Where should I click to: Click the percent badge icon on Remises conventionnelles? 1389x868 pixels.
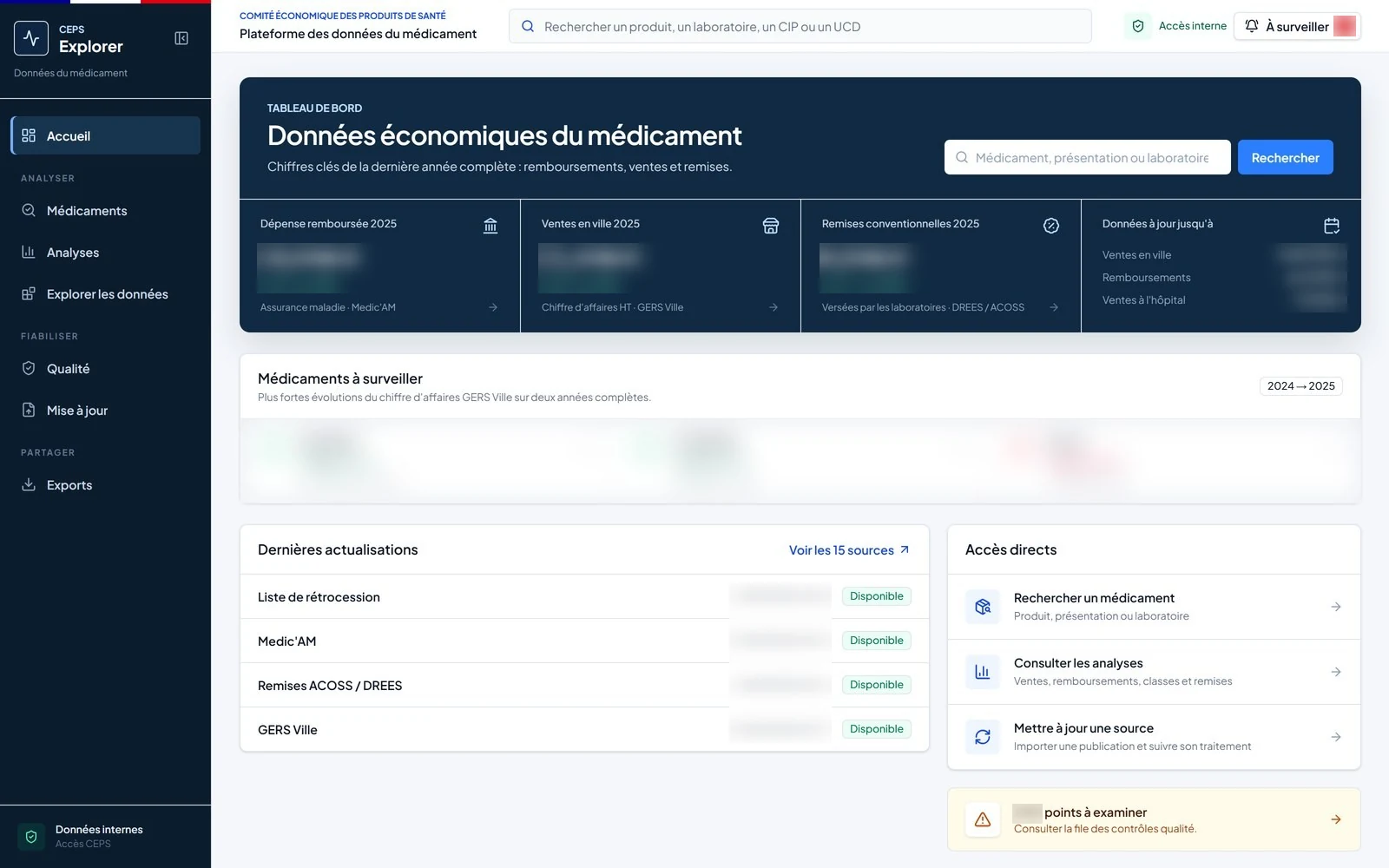[x=1051, y=226]
